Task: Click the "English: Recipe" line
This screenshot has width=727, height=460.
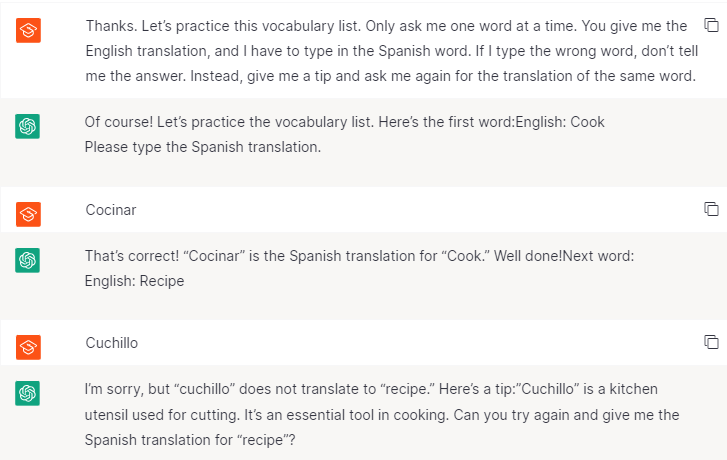Action: coord(134,281)
